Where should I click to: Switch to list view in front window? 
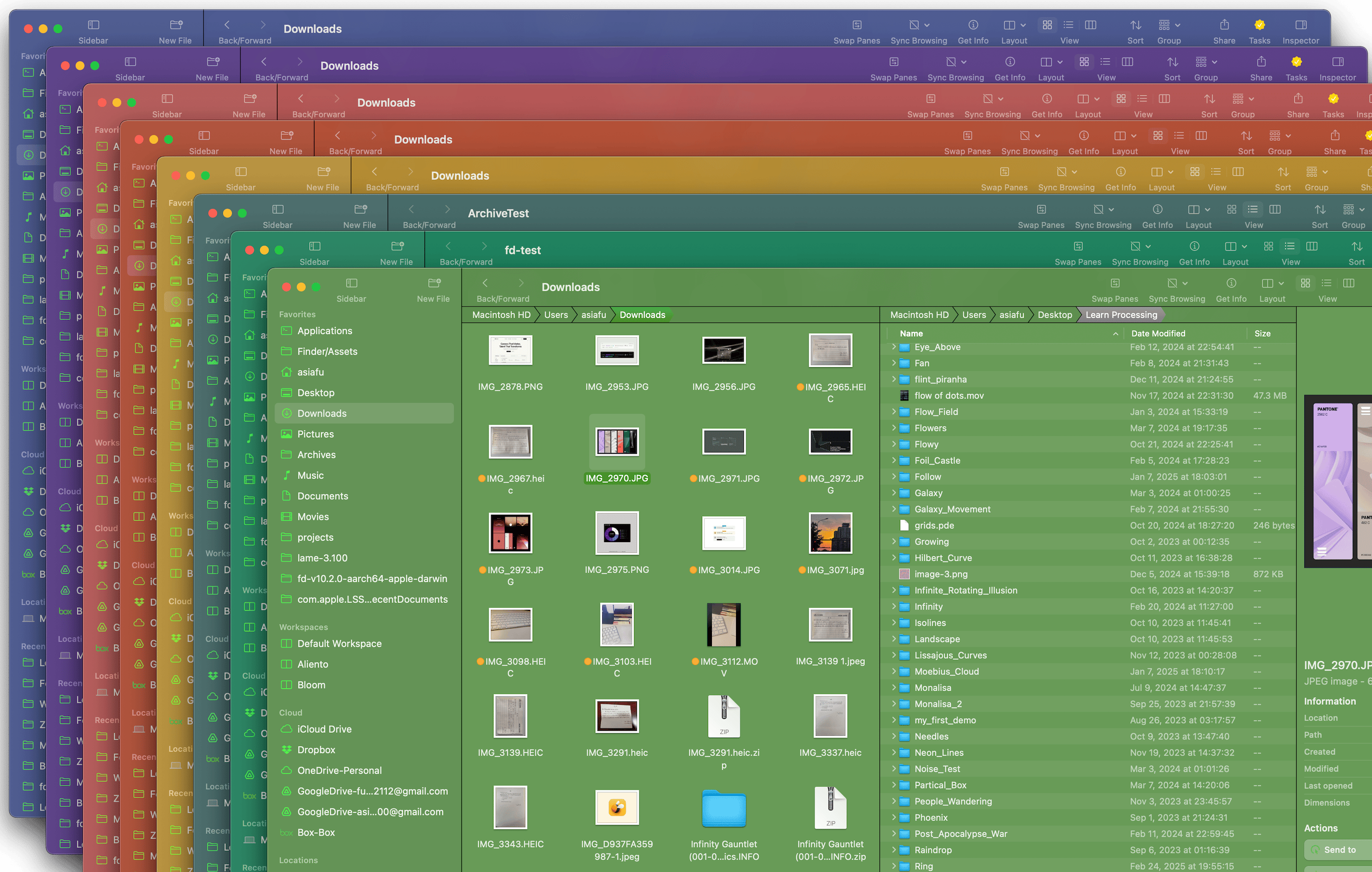[1326, 283]
